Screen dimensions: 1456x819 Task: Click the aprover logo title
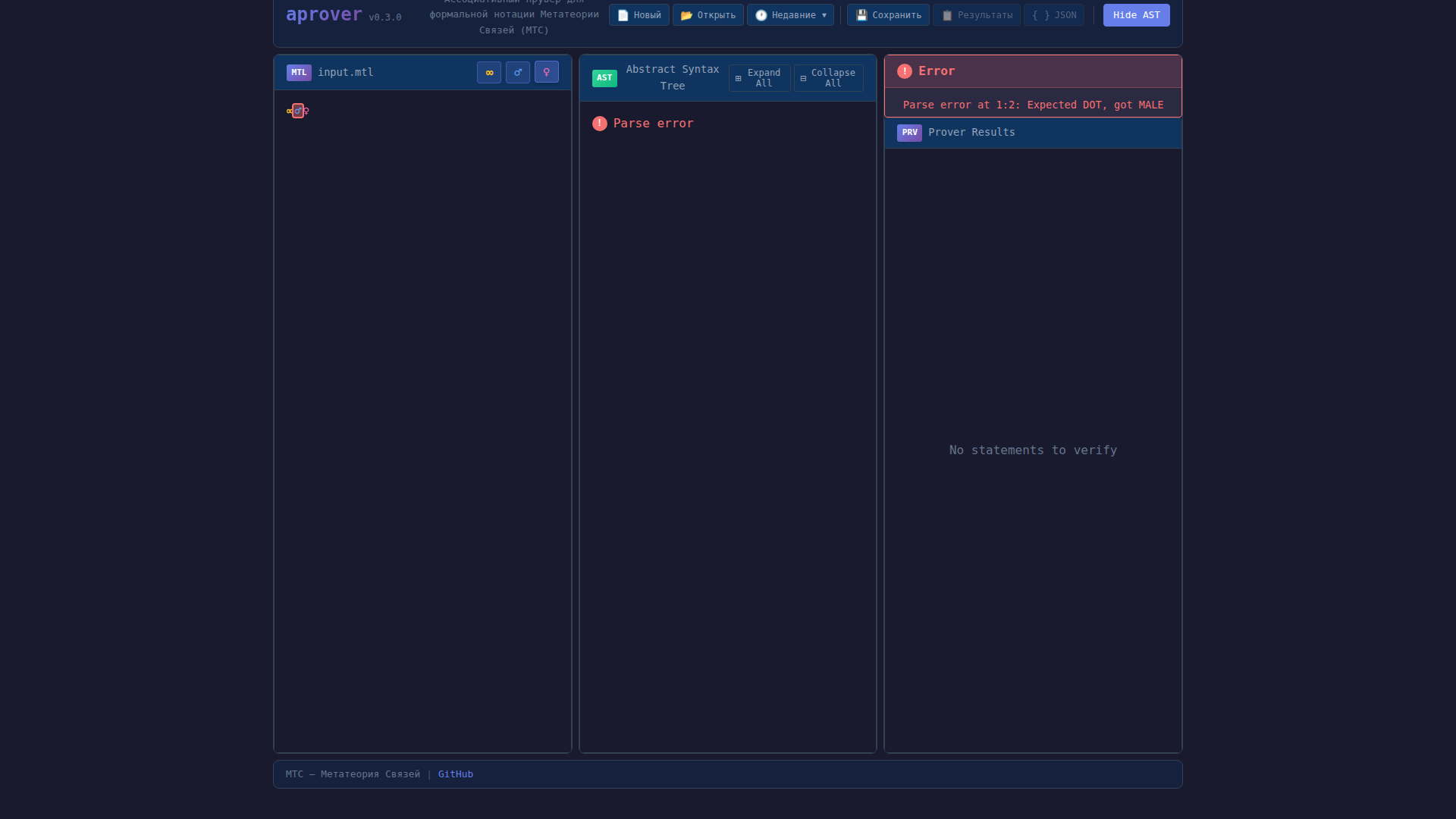[x=324, y=14]
